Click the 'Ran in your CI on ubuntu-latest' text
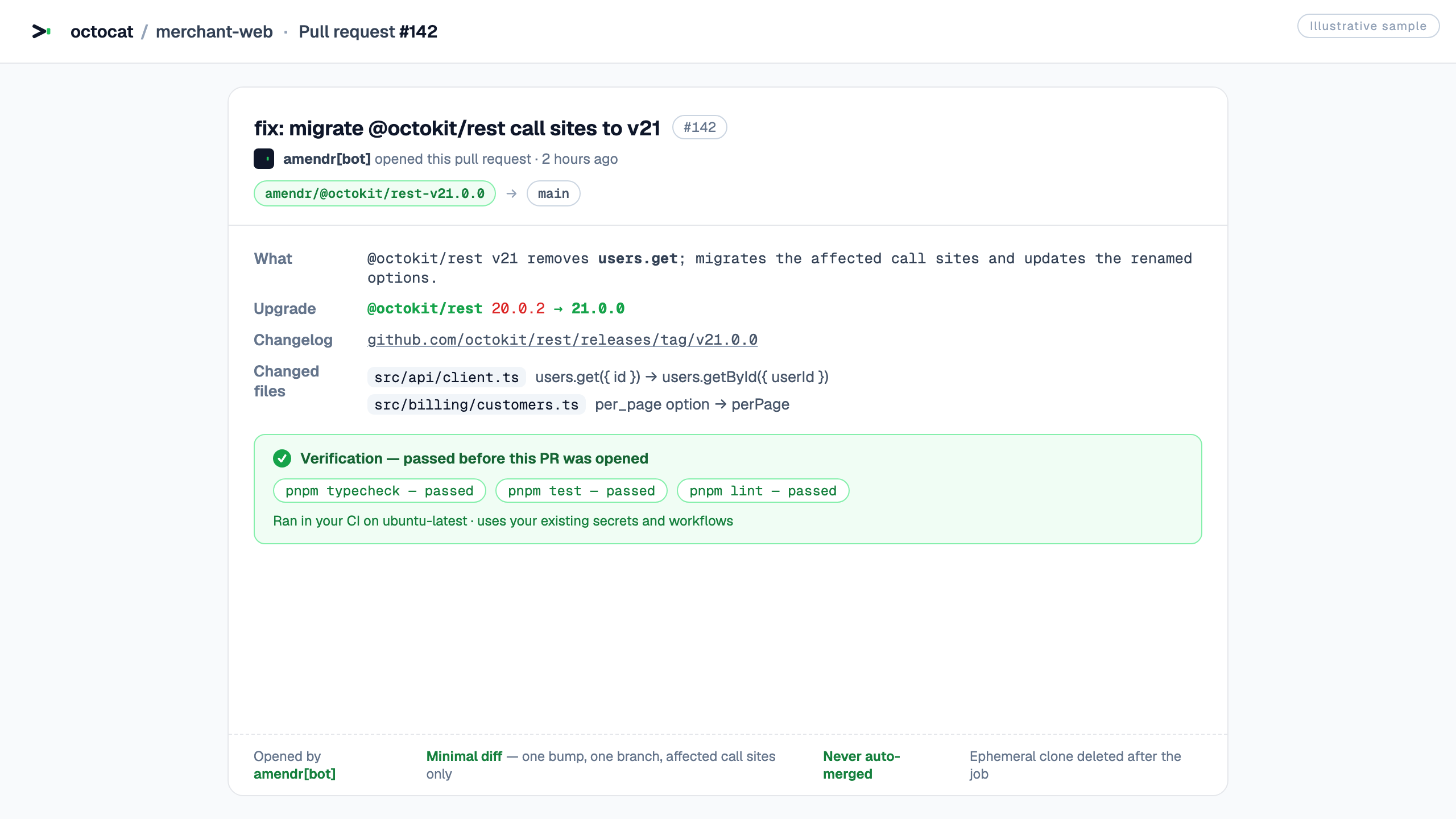The width and height of the screenshot is (1456, 819). (503, 521)
